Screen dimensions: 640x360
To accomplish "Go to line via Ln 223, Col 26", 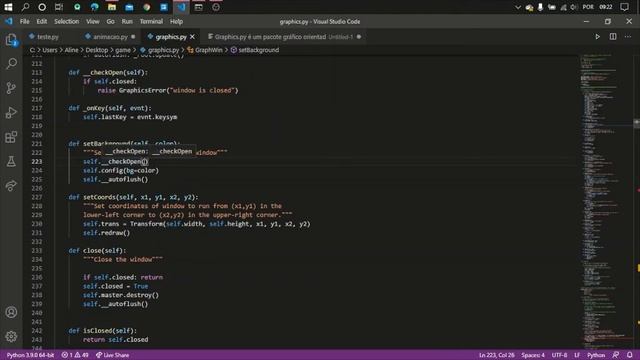I will pyautogui.click(x=496, y=355).
